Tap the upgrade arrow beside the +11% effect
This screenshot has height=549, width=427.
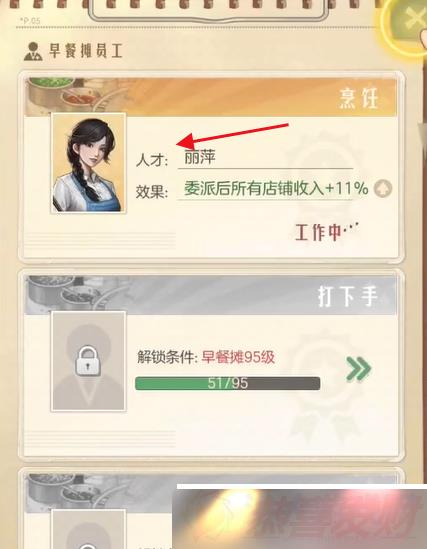click(383, 189)
